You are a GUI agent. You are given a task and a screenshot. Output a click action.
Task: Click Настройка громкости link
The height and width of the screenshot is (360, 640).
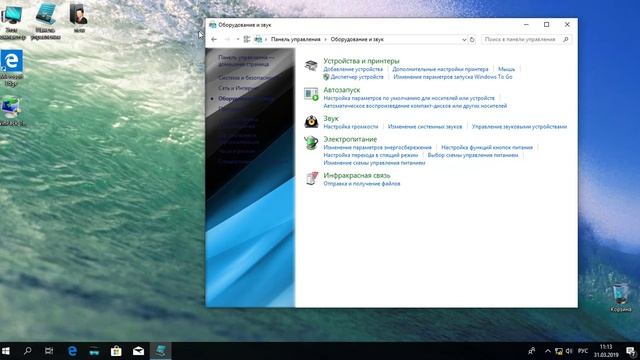click(351, 127)
